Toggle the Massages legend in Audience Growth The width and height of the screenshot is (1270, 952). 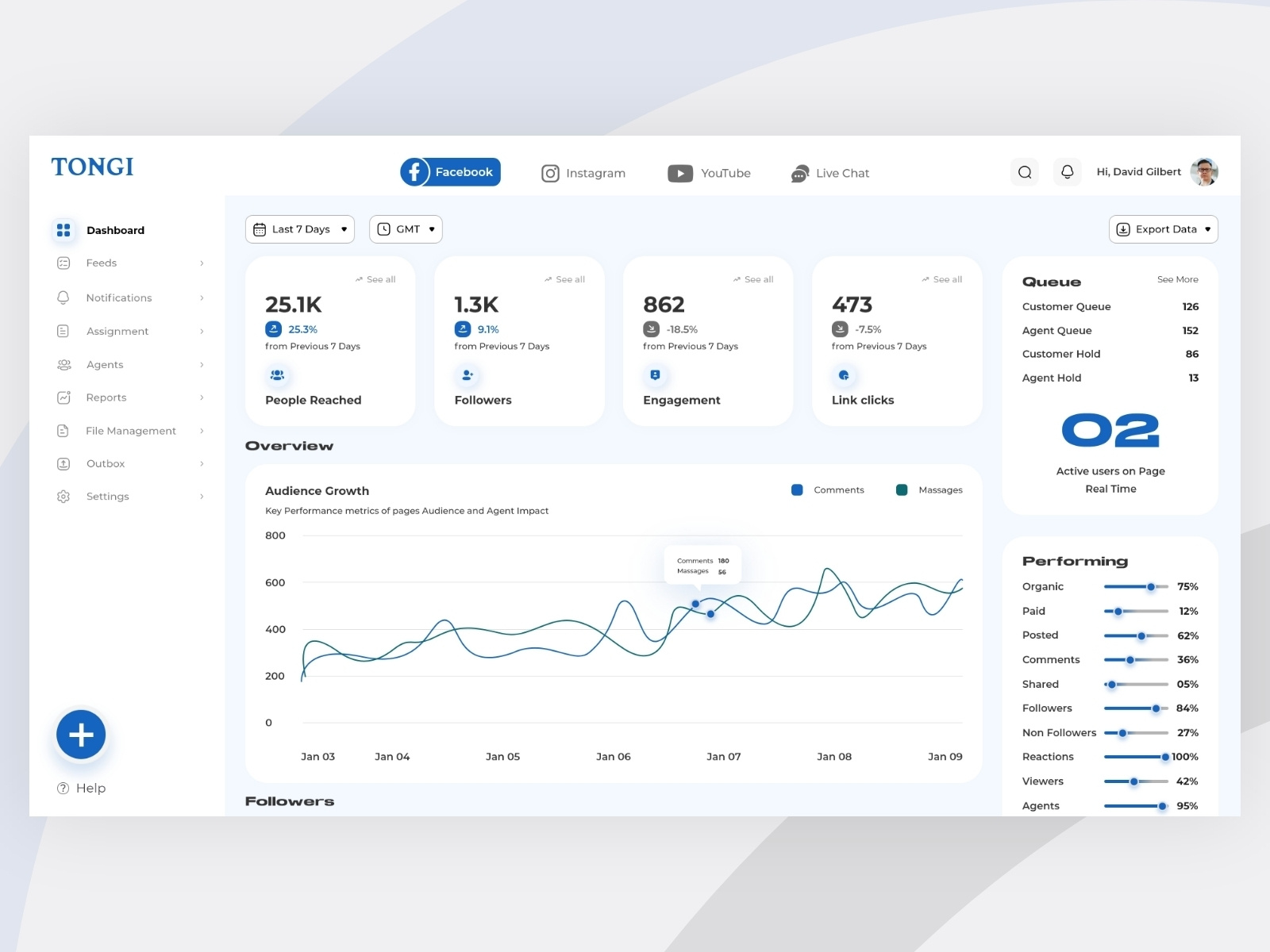click(x=902, y=489)
